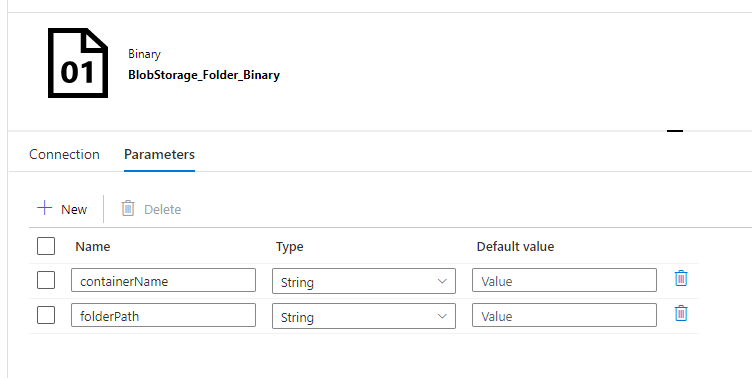Select the Parameters tab
Image resolution: width=752 pixels, height=378 pixels.
click(x=159, y=154)
